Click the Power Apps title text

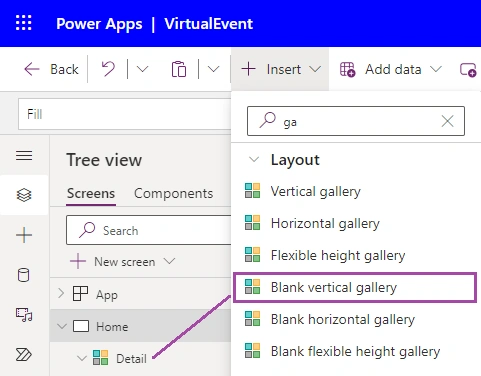pyautogui.click(x=99, y=24)
